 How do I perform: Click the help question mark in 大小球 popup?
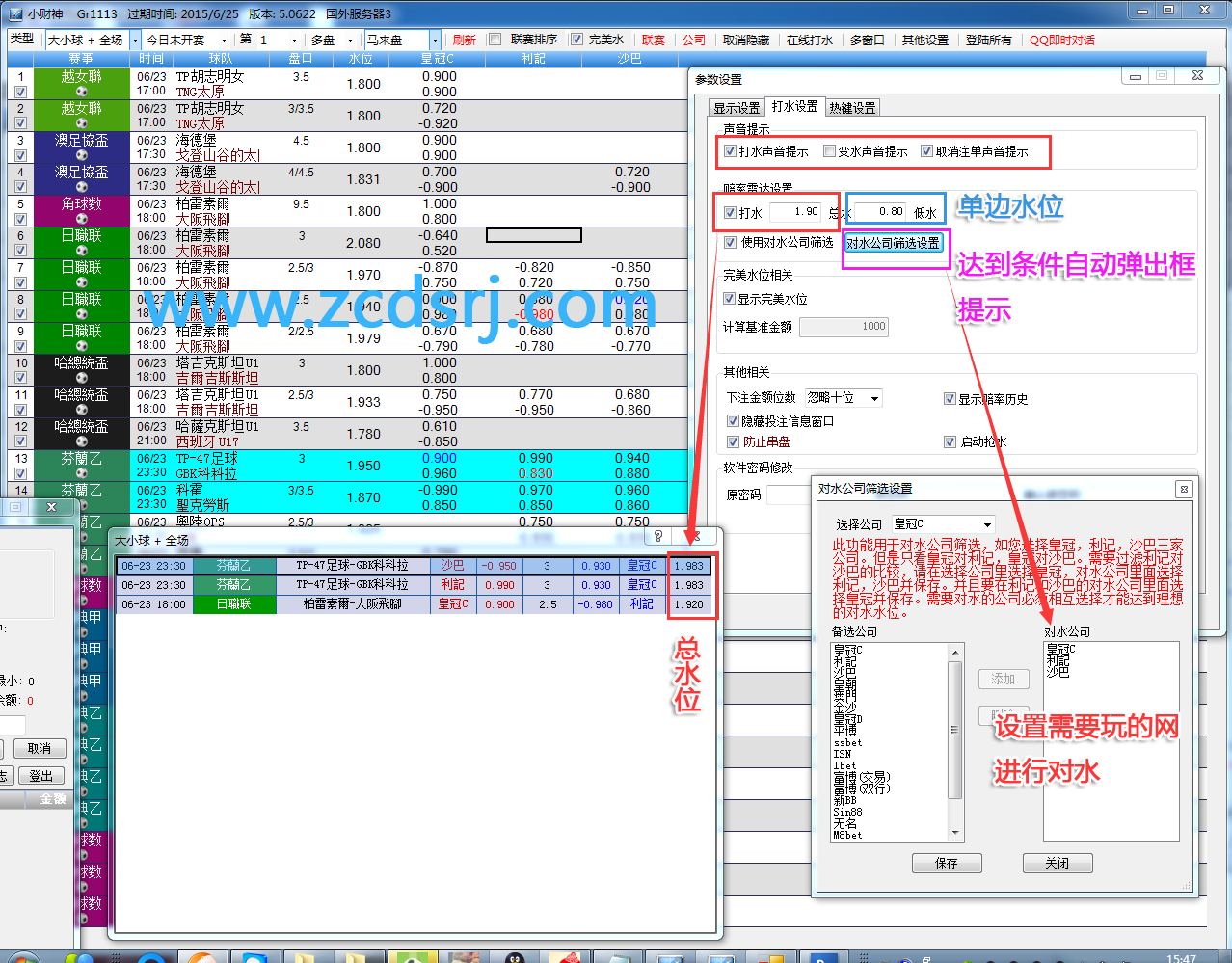click(658, 536)
